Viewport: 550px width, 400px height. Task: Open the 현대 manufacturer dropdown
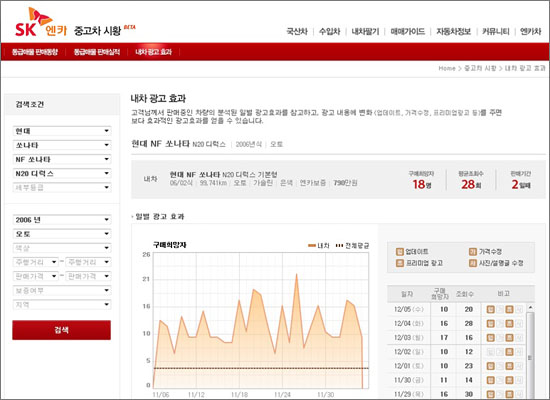62,131
